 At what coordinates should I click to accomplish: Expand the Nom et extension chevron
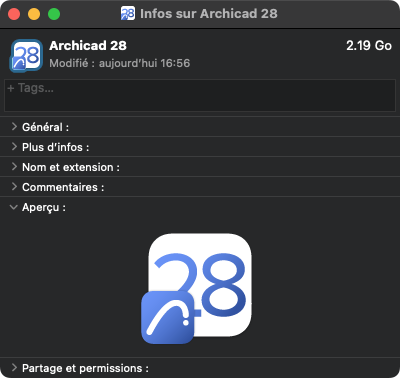point(14,167)
